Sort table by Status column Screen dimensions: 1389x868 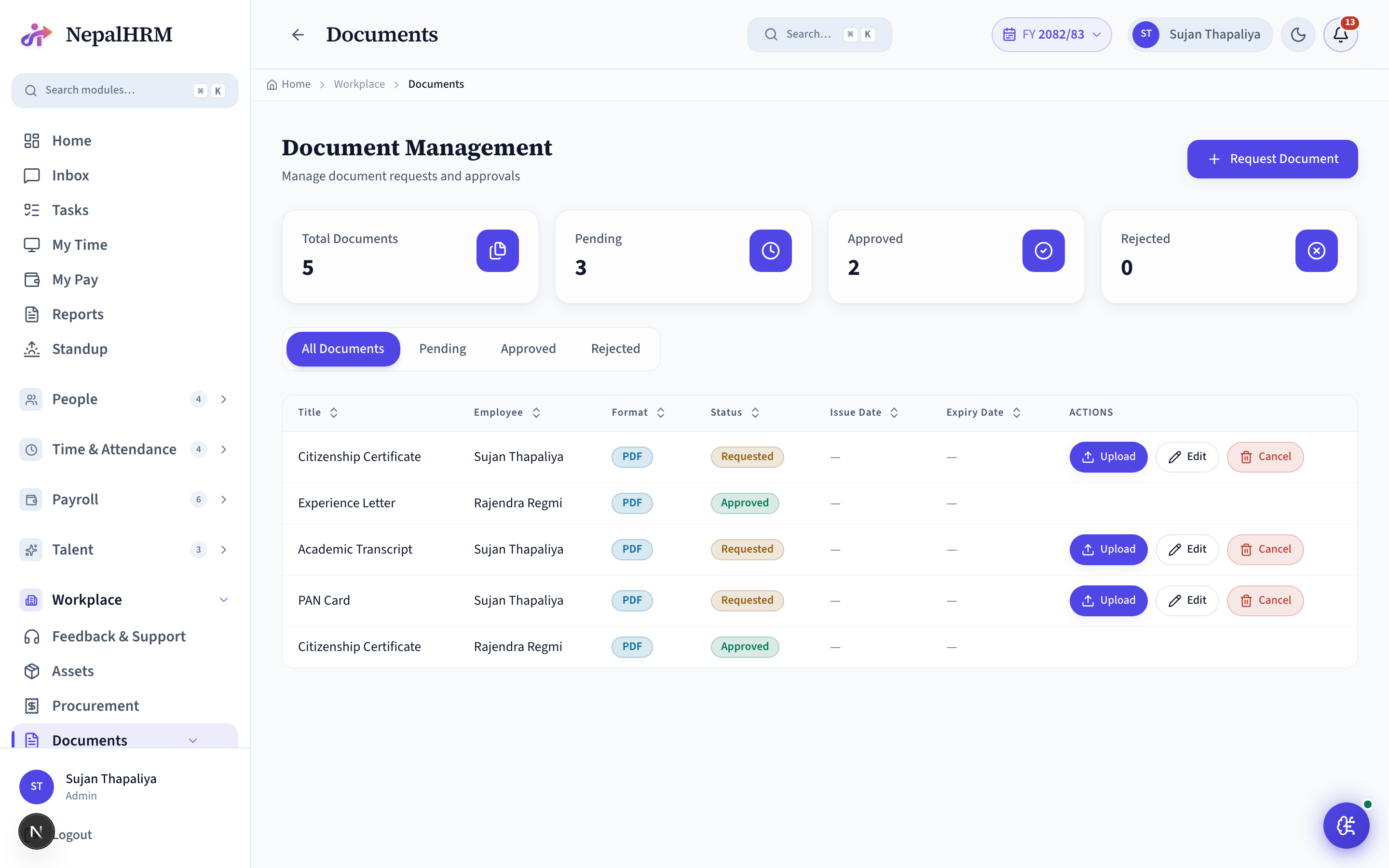pyautogui.click(x=735, y=412)
